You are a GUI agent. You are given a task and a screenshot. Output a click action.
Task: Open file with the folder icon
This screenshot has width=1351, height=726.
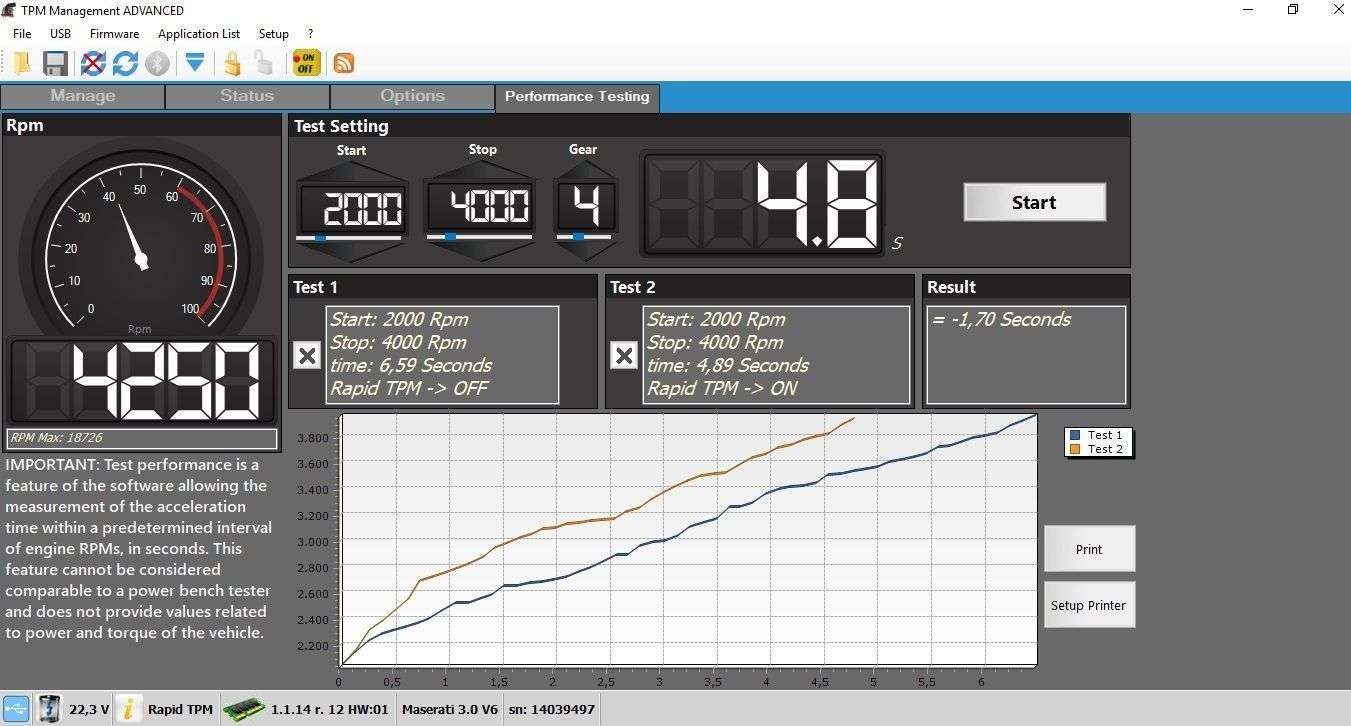click(21, 63)
